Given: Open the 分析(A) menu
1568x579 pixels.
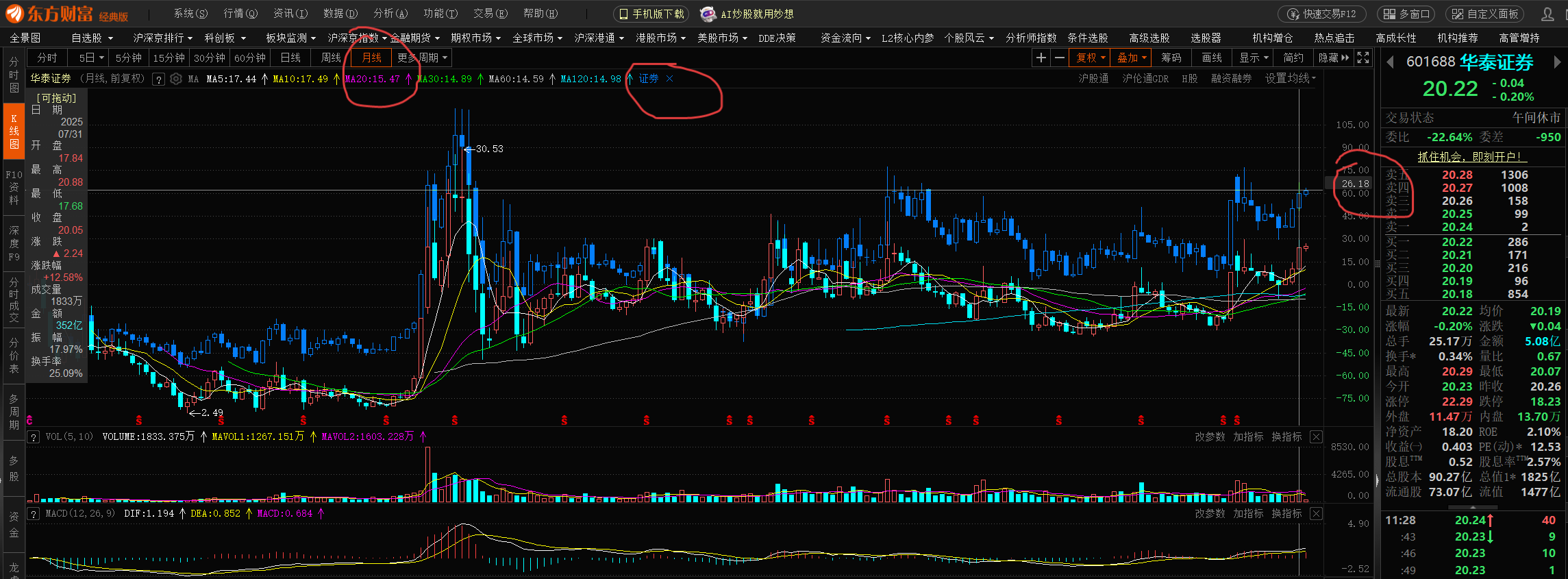Looking at the screenshot, I should (x=390, y=14).
